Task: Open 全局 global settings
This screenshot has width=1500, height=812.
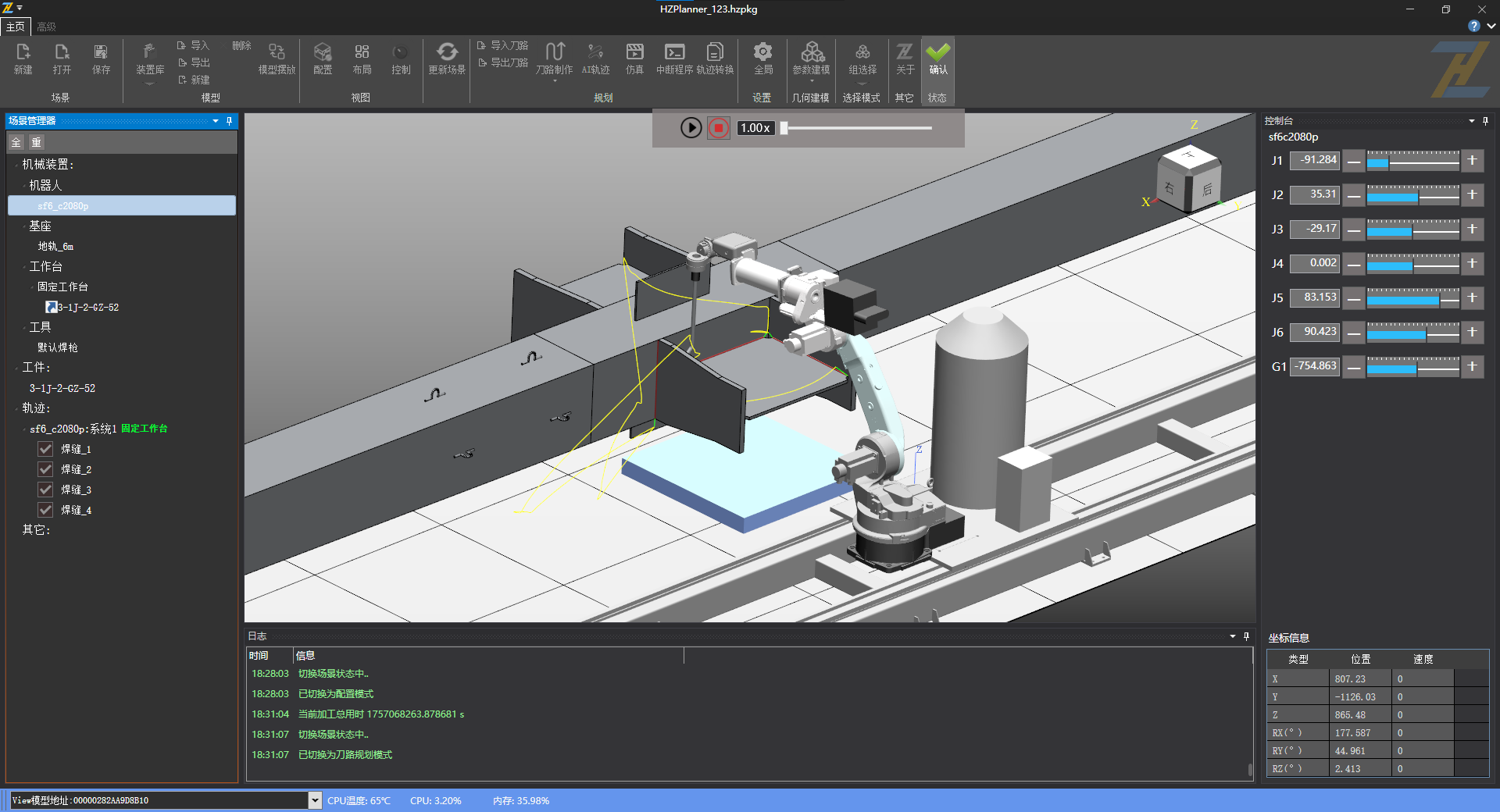Action: (x=763, y=59)
